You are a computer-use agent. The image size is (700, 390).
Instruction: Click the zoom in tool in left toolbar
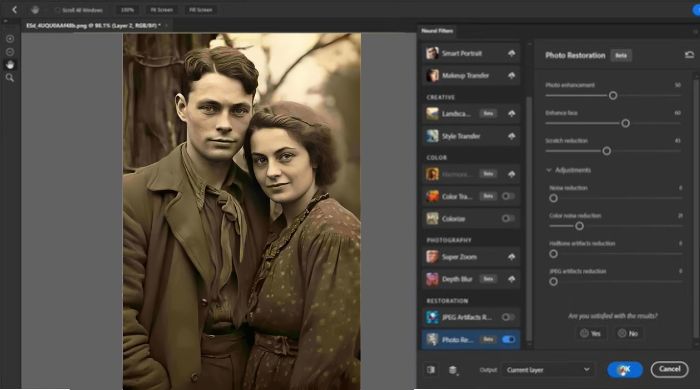10,39
